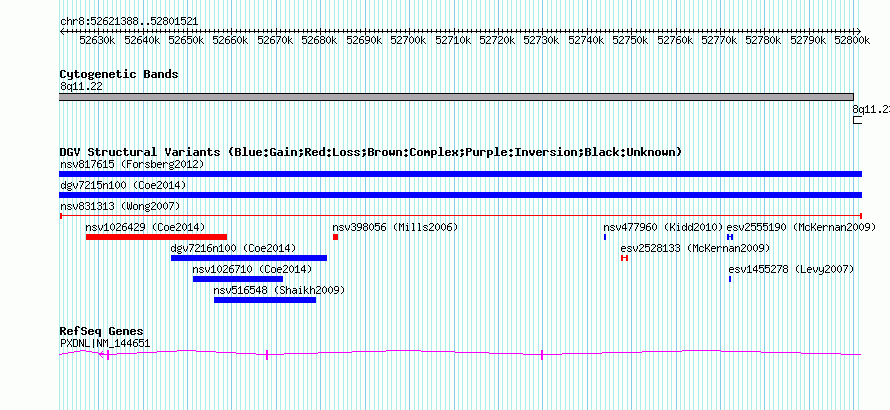The width and height of the screenshot is (890, 410).
Task: Click the chr8:52621388..52801521 coordinates label
Action: (129, 22)
